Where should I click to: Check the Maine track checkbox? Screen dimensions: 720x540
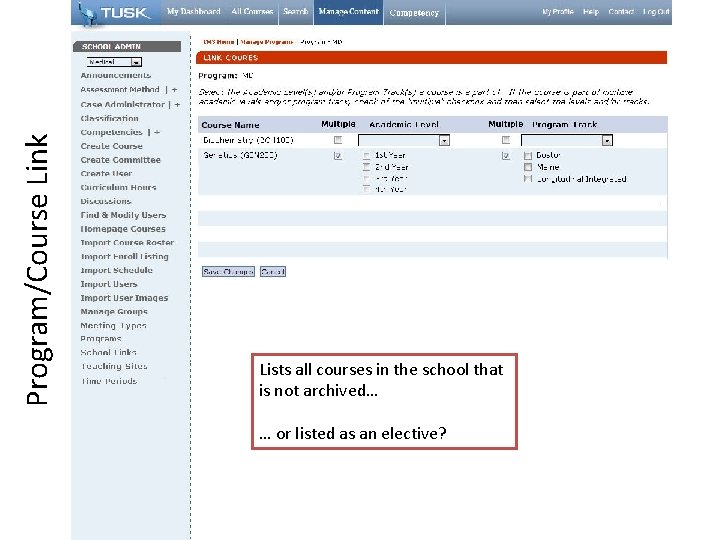pos(528,167)
